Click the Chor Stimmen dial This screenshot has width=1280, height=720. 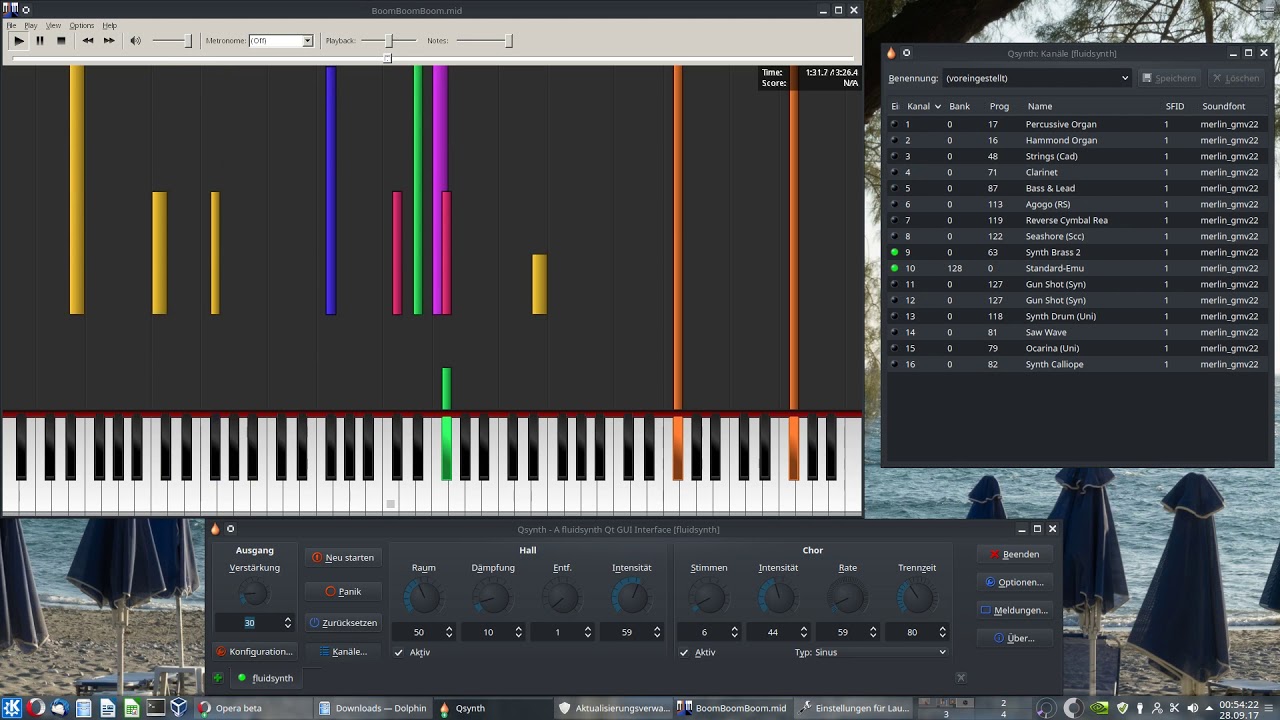pyautogui.click(x=708, y=598)
